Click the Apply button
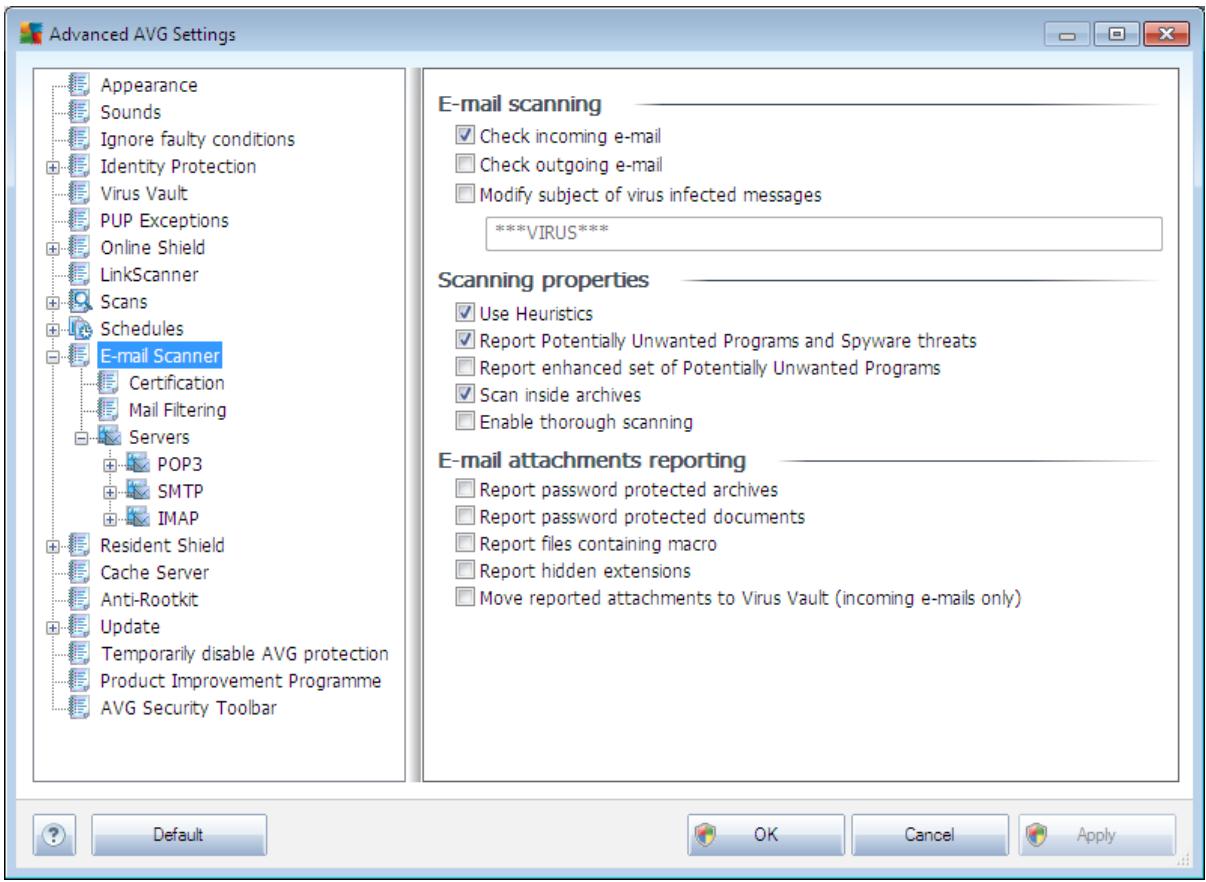This screenshot has width=1206, height=882. [x=1096, y=833]
